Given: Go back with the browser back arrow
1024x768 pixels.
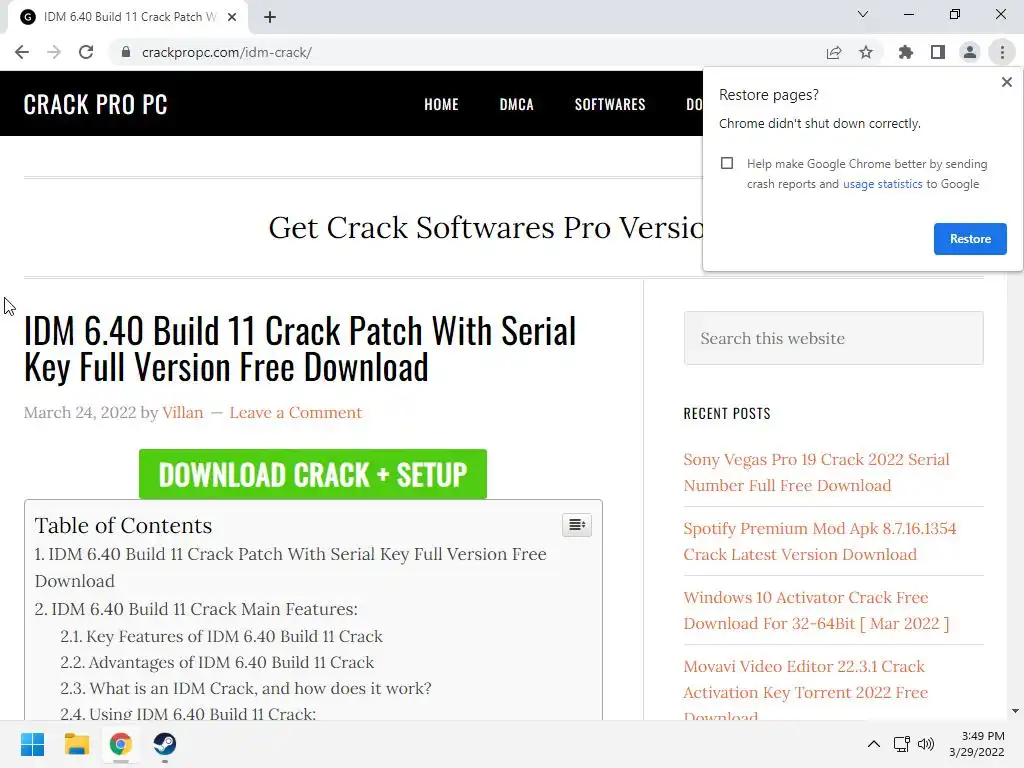Looking at the screenshot, I should 22,52.
